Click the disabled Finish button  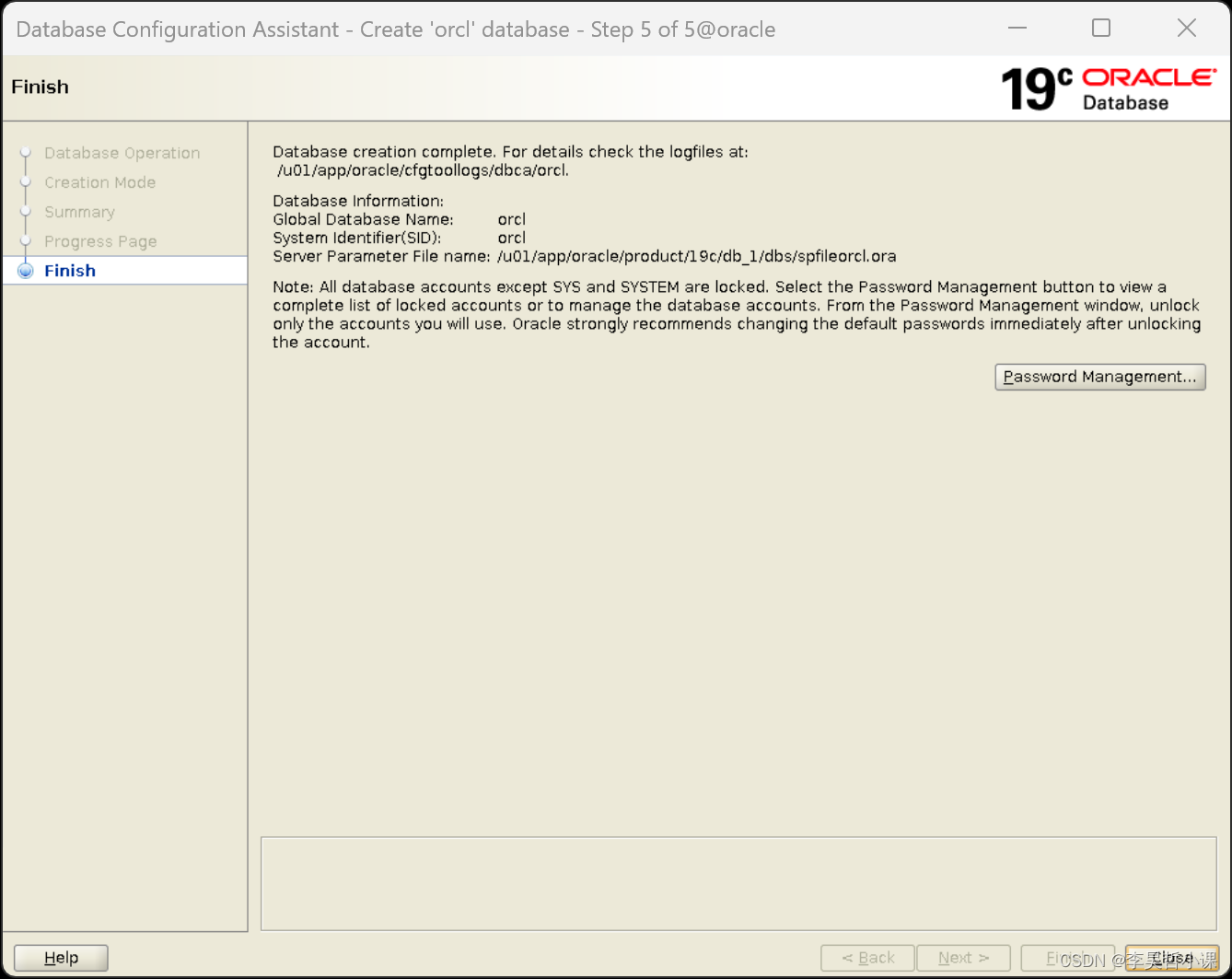pos(1067,958)
